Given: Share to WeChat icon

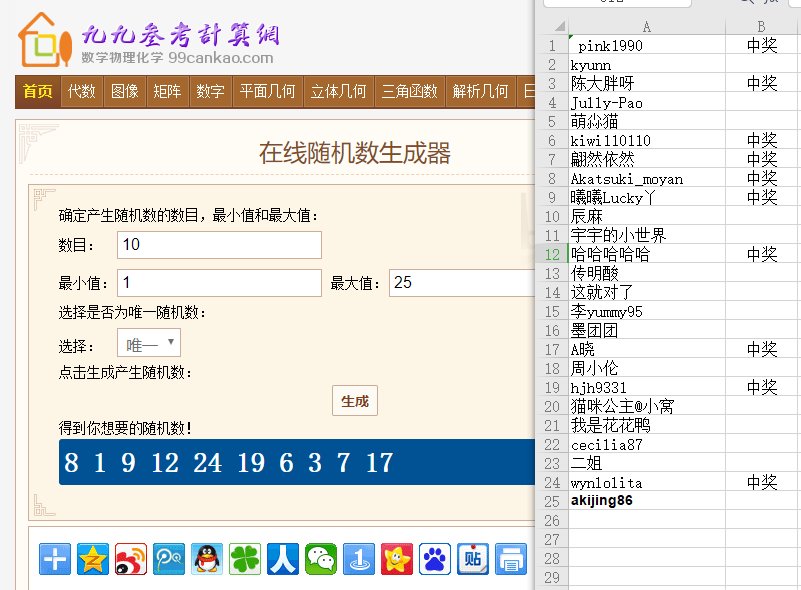Looking at the screenshot, I should (x=321, y=559).
